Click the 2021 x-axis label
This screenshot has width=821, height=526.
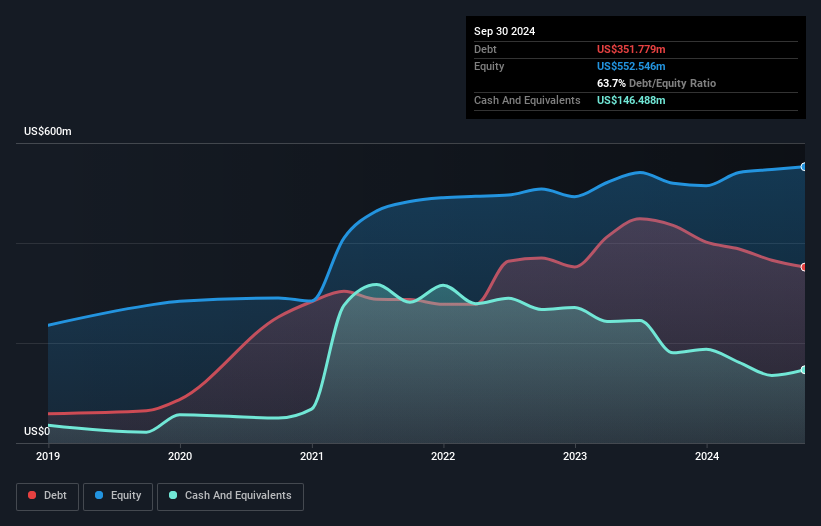312,456
